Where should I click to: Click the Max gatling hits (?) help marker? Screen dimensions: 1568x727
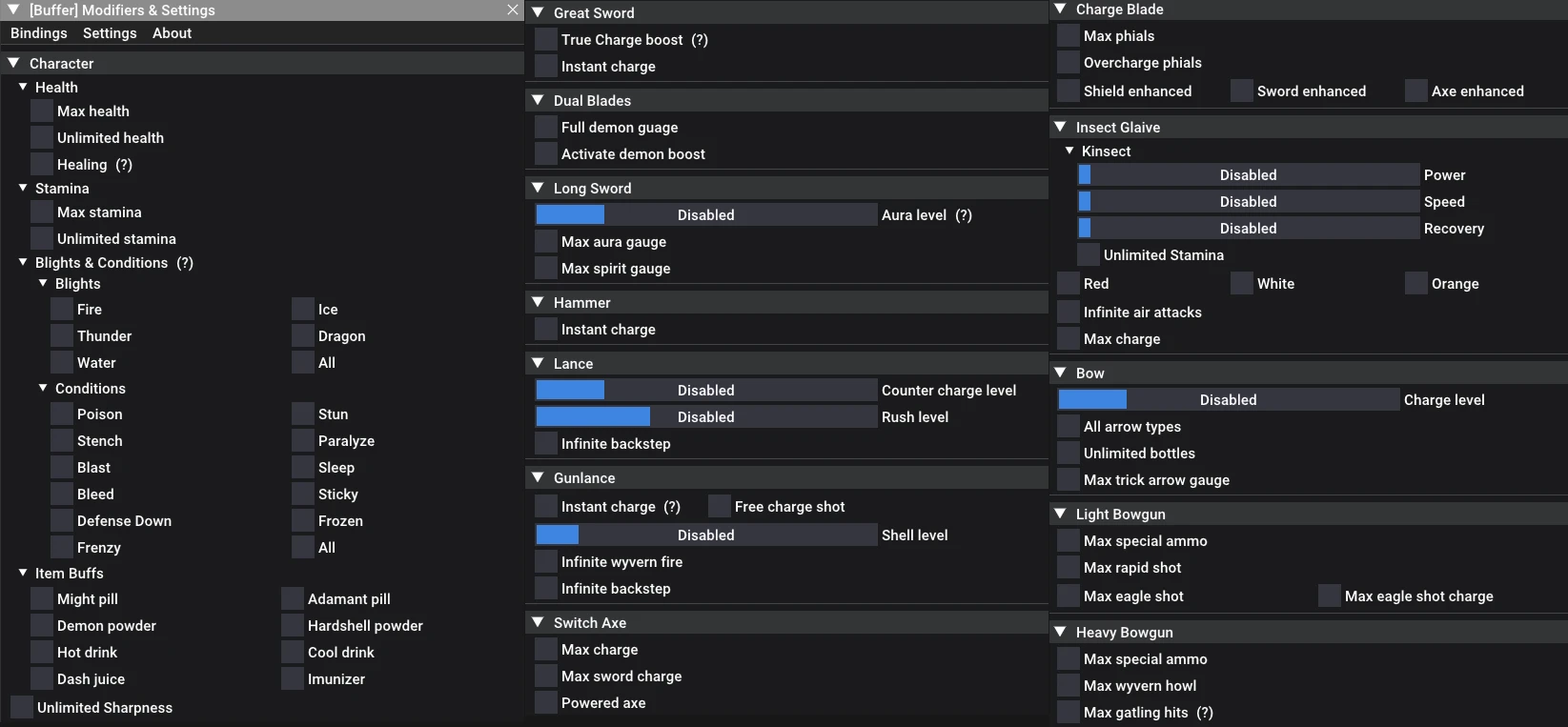[1205, 712]
